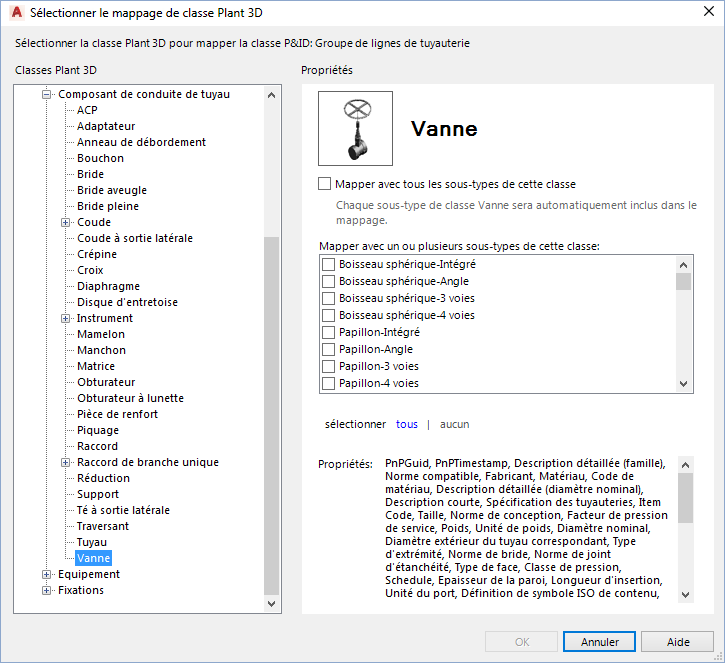This screenshot has height=663, width=725.
Task: Select Té à sortie latérale item
Action: pos(123,510)
